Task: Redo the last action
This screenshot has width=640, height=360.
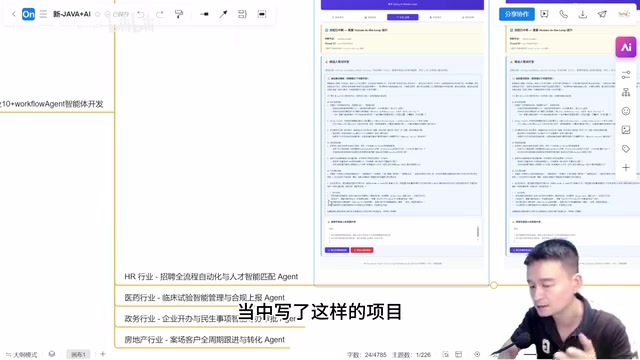Action: coord(160,14)
